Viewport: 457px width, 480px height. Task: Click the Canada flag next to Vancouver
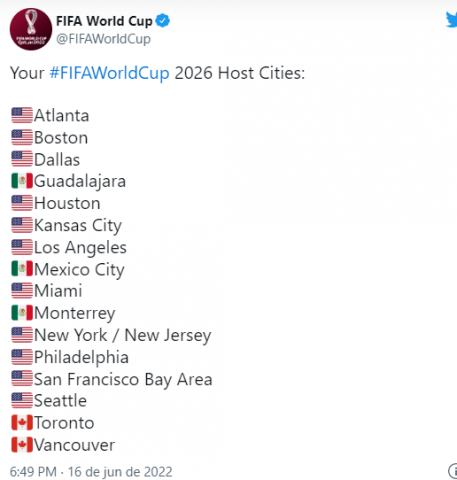[x=22, y=445]
